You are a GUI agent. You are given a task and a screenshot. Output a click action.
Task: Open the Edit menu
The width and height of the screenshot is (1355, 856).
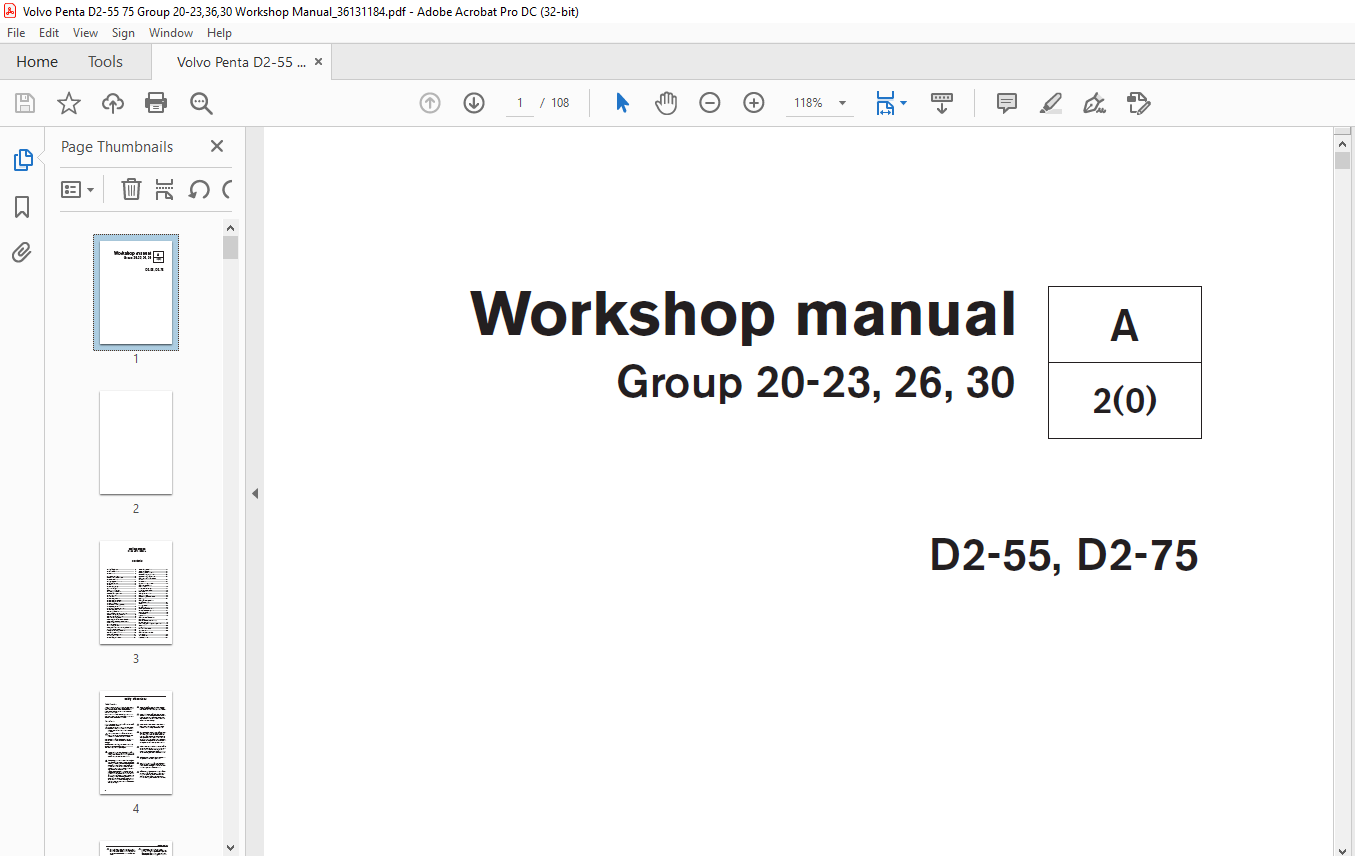(x=49, y=33)
